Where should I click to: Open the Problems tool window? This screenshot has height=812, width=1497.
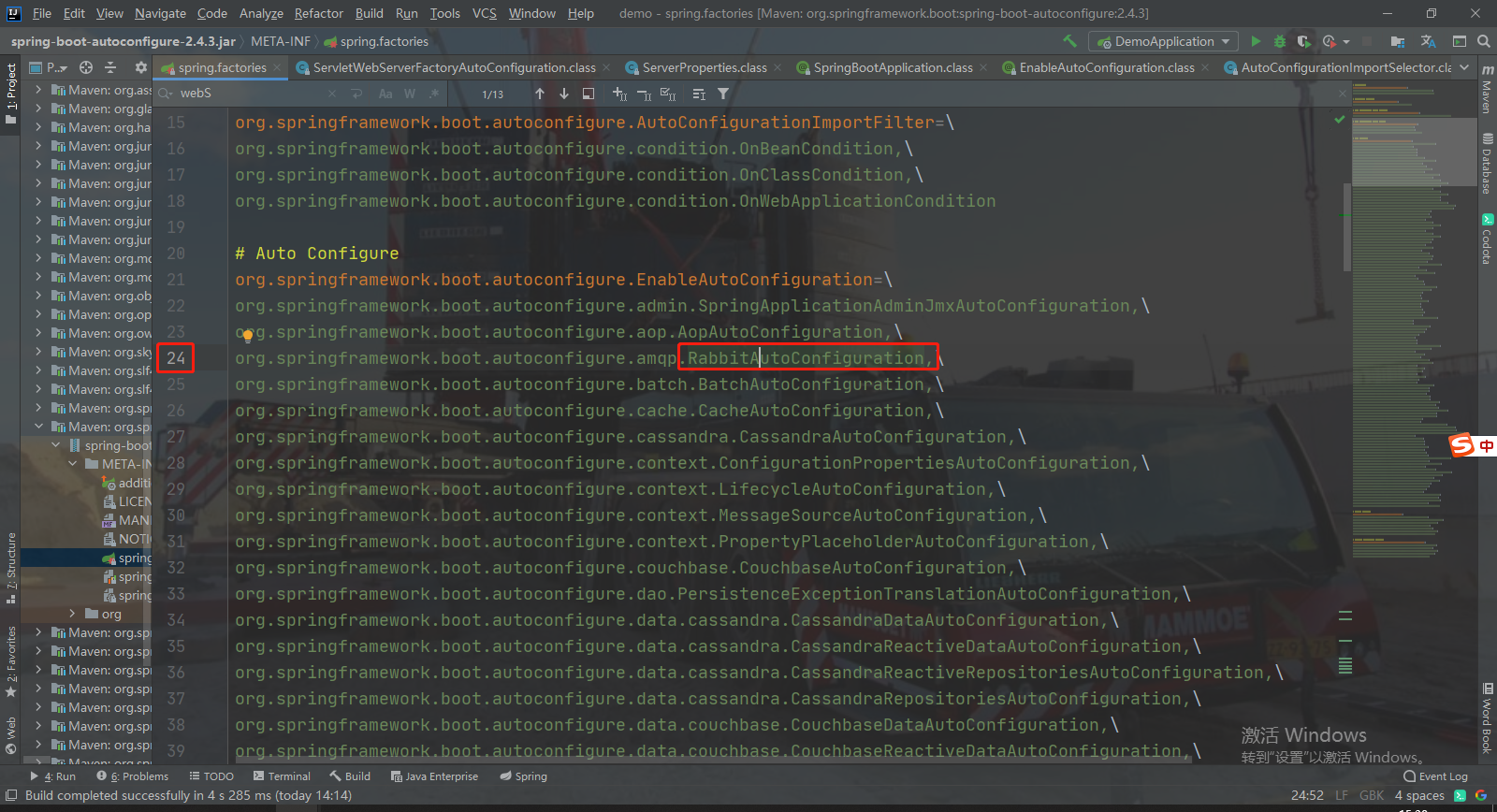[x=133, y=776]
